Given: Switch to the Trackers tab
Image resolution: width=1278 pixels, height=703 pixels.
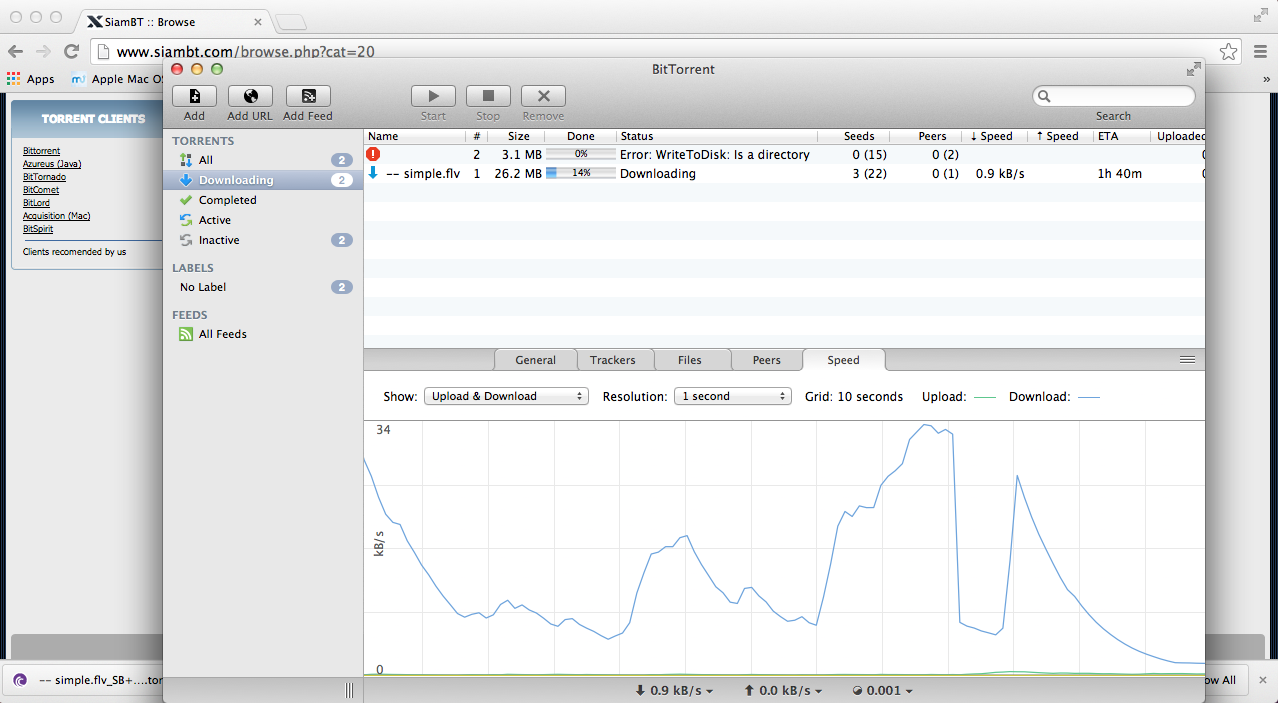Looking at the screenshot, I should pos(613,360).
